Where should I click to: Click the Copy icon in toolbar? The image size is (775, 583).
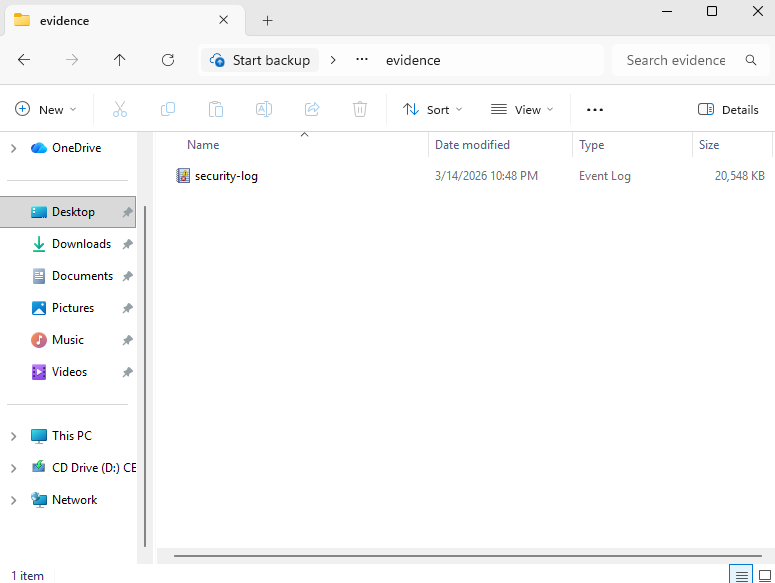[168, 109]
